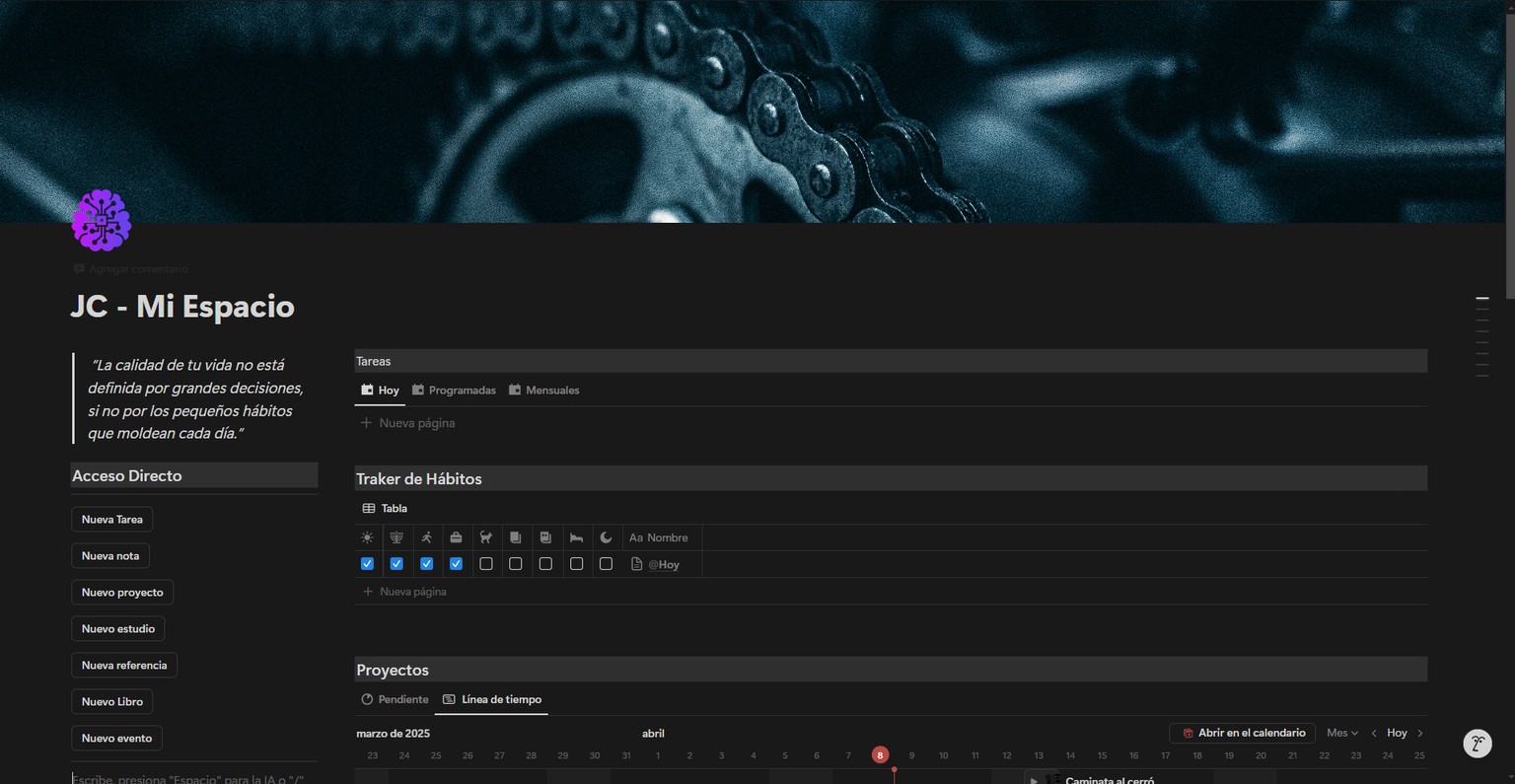
Task: Click the bed habit column header icon
Action: 576,537
